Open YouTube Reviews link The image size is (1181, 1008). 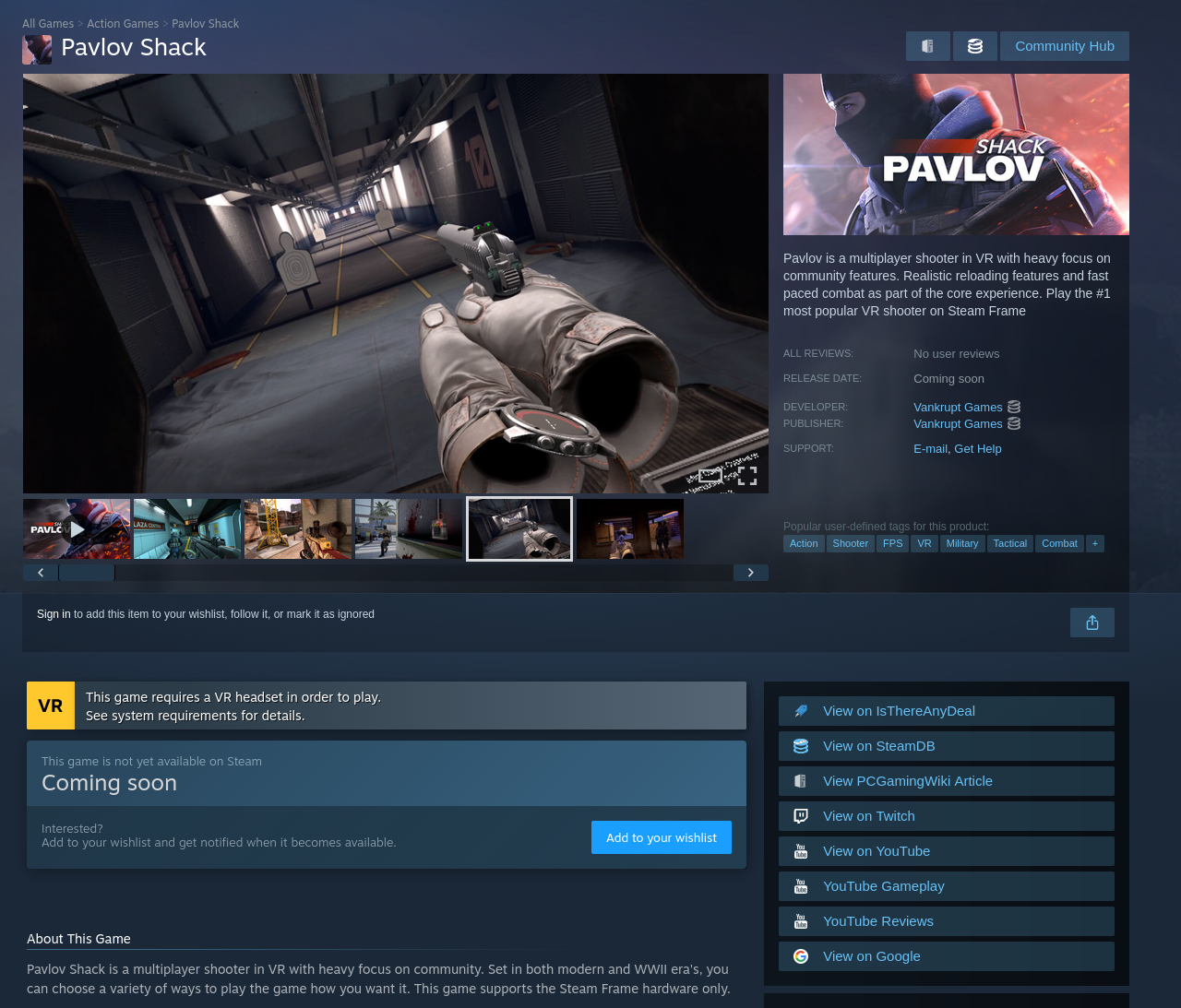click(947, 921)
